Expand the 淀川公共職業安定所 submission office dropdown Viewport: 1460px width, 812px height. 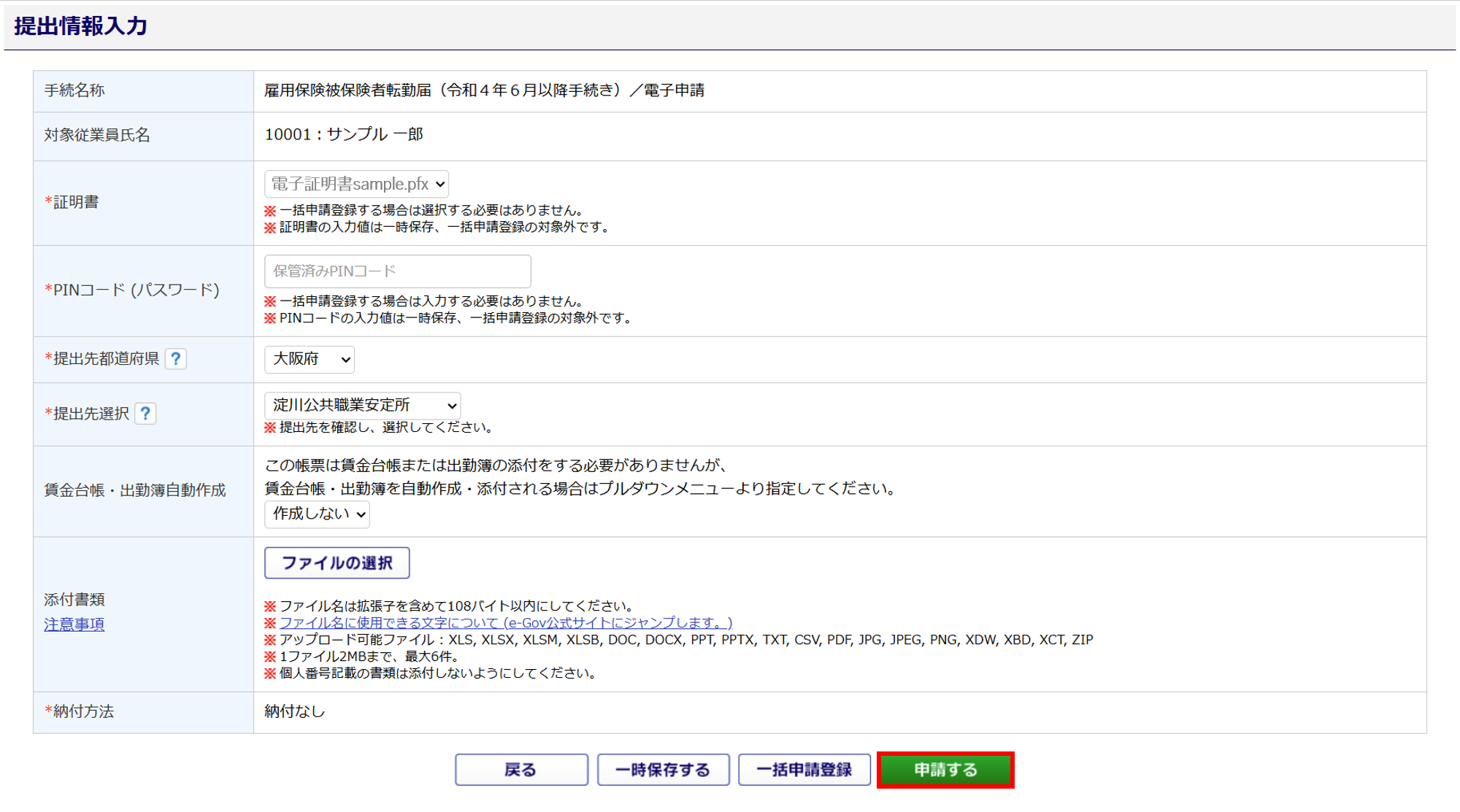[x=362, y=405]
